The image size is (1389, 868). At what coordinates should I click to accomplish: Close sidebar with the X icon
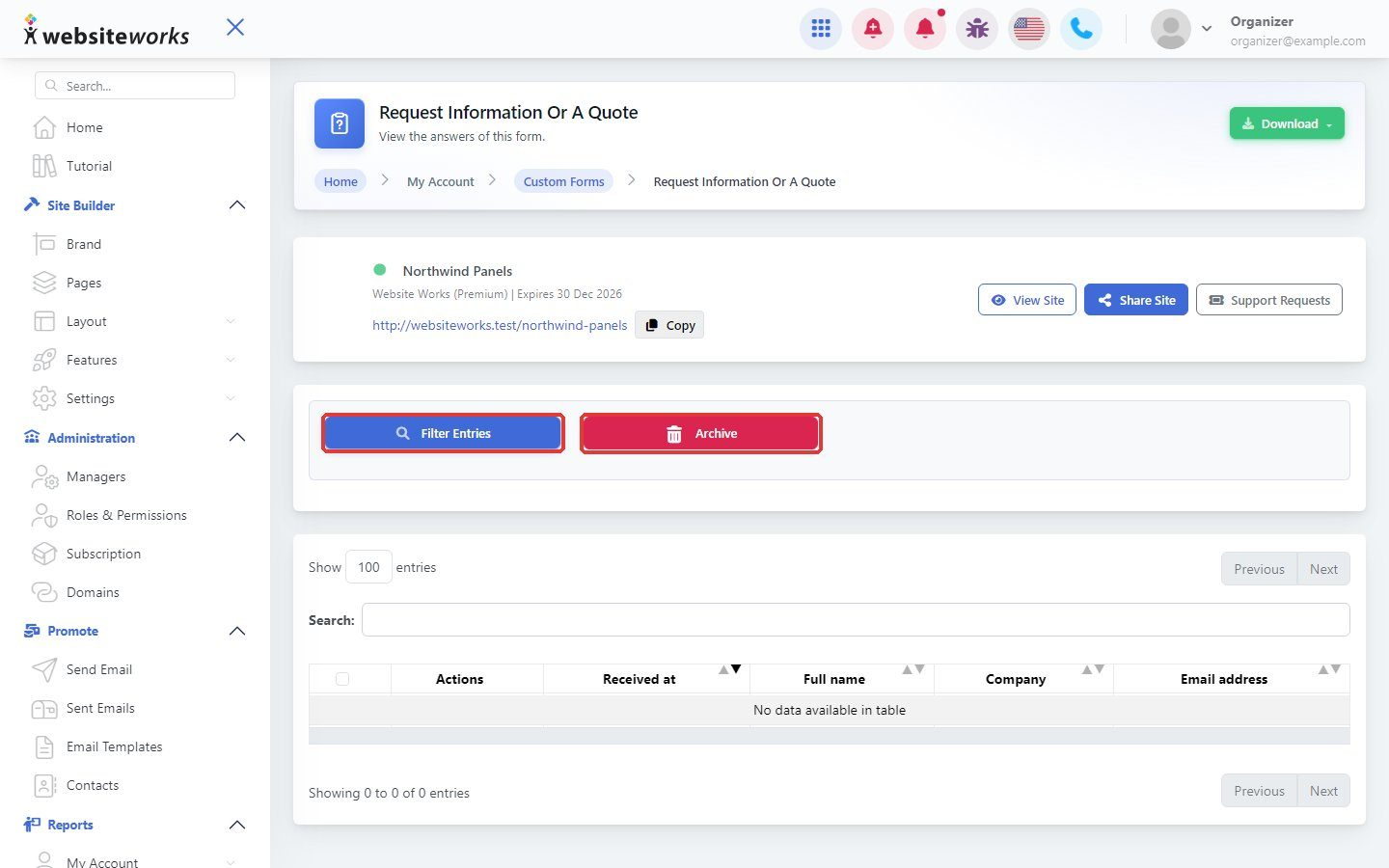pos(235,27)
